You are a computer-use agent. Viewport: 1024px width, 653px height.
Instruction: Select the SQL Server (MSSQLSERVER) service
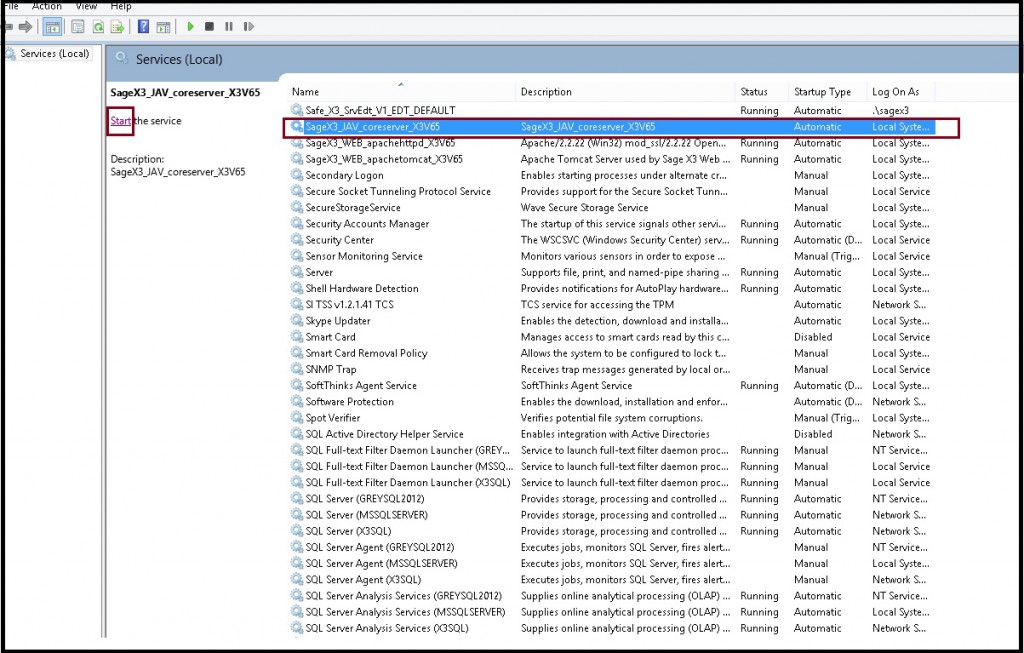point(367,515)
